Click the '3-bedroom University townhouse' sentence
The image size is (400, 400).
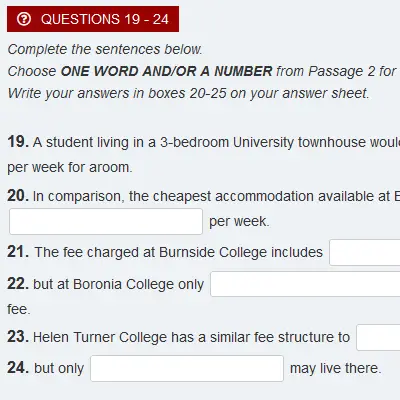(x=216, y=142)
